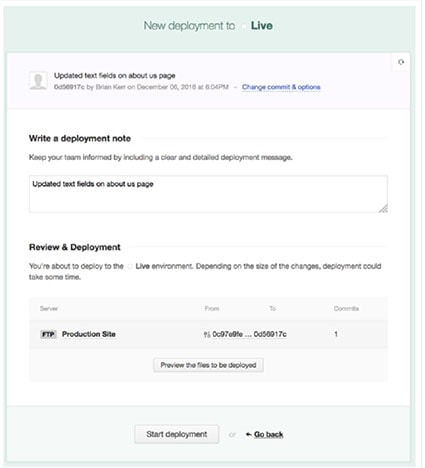Open the Change commit & options link

[281, 87]
